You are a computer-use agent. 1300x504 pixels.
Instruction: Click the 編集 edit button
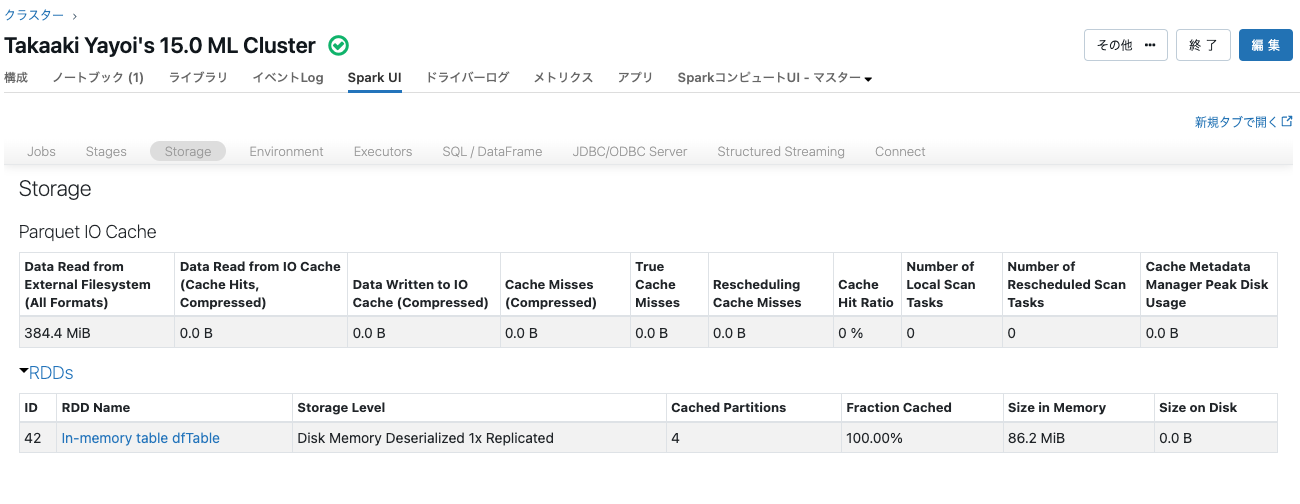[1265, 45]
